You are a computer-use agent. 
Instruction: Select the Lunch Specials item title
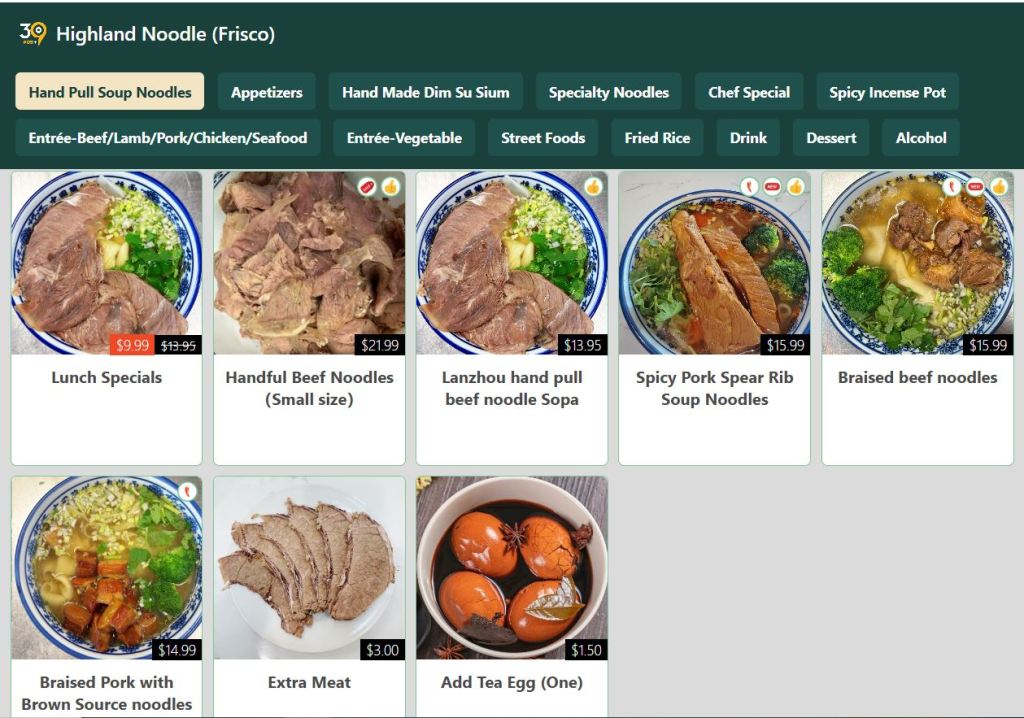point(106,378)
